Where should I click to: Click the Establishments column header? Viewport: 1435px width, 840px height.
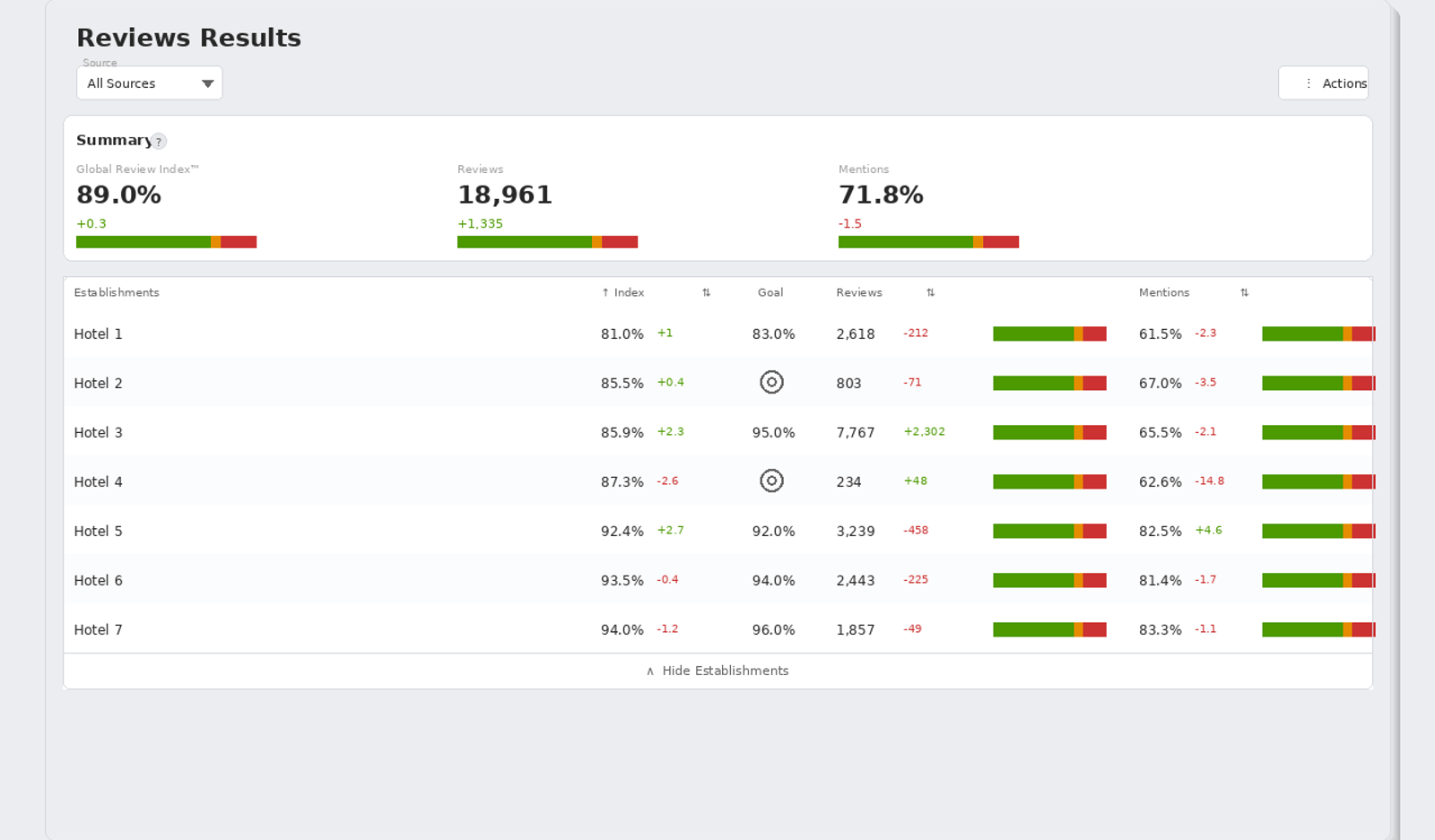point(117,293)
